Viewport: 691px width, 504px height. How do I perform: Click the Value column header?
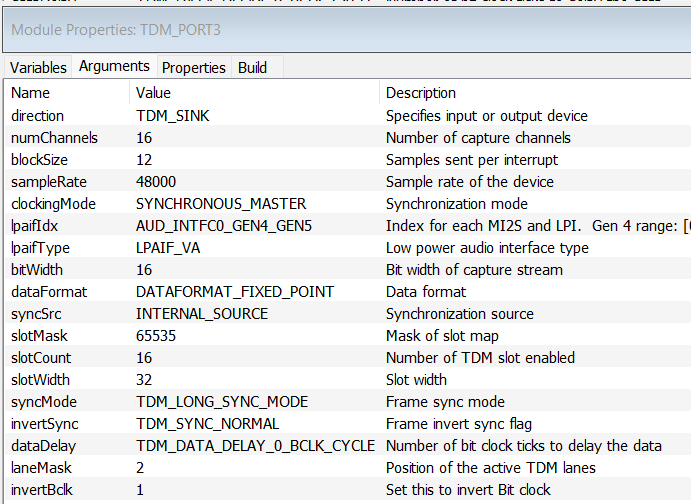point(156,93)
